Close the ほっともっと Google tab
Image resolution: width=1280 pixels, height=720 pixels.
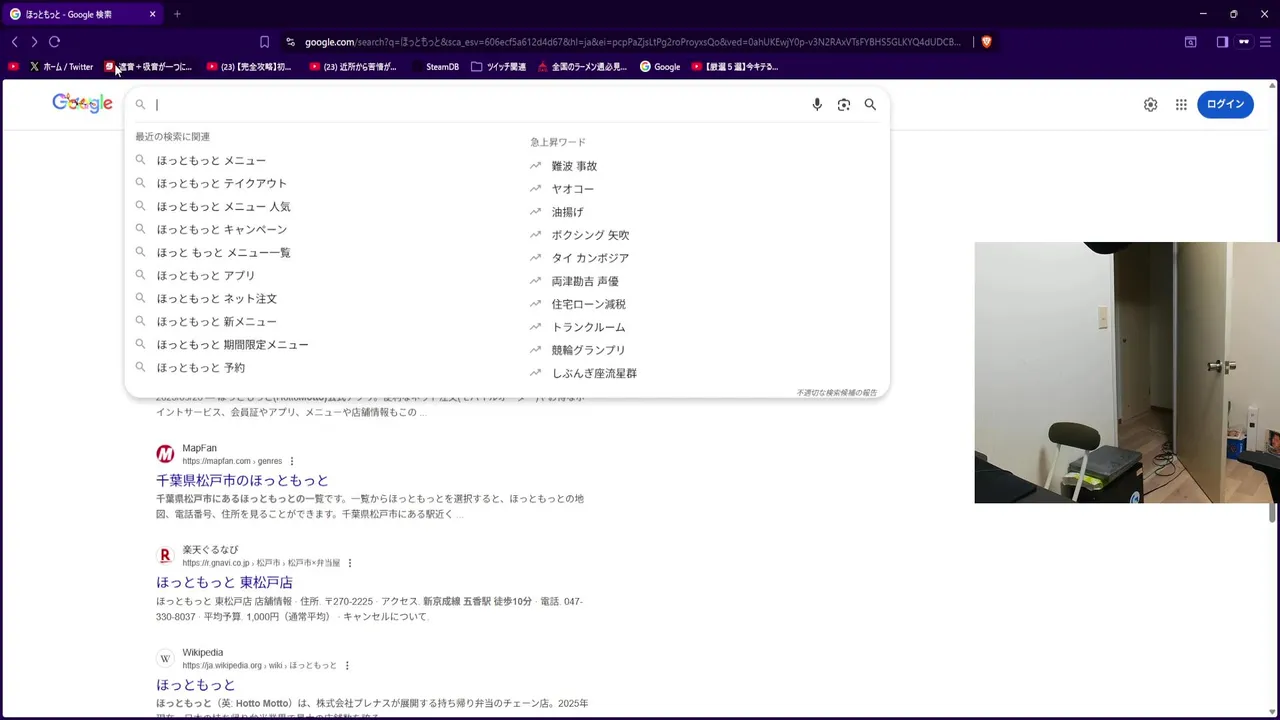pos(152,14)
